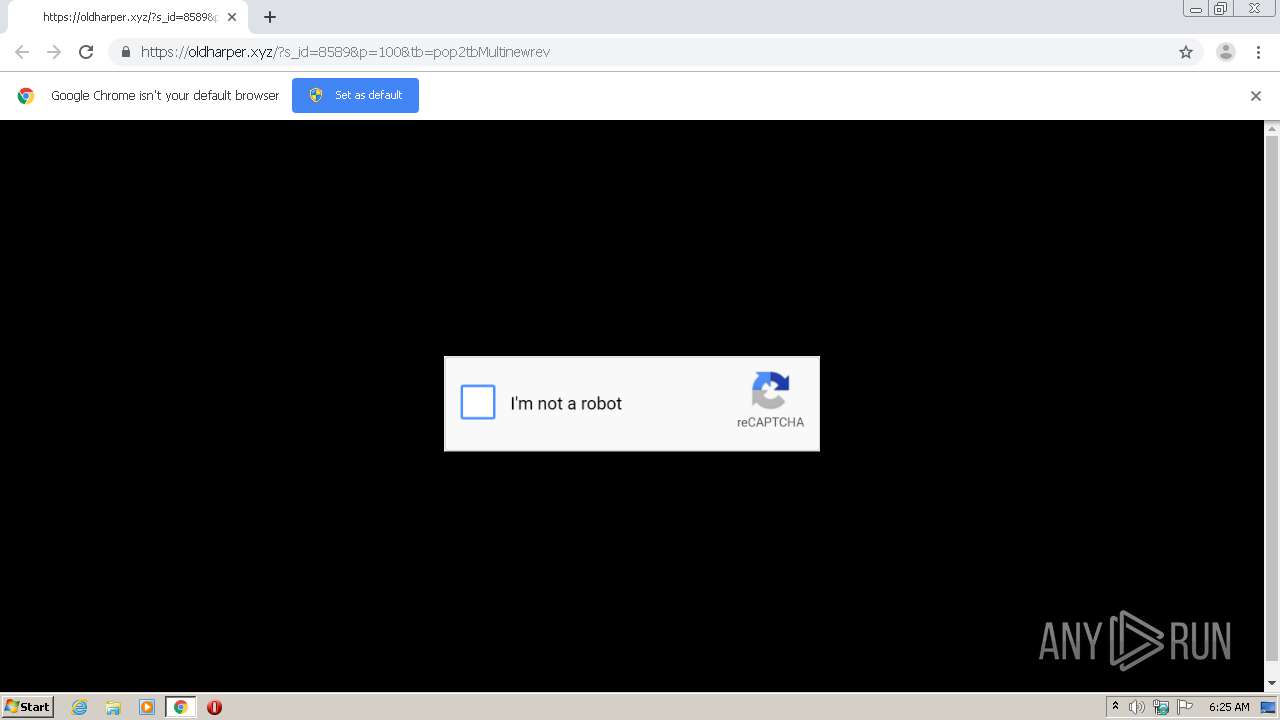The width and height of the screenshot is (1280, 720).
Task: Go back to the previous page
Action: (x=22, y=52)
